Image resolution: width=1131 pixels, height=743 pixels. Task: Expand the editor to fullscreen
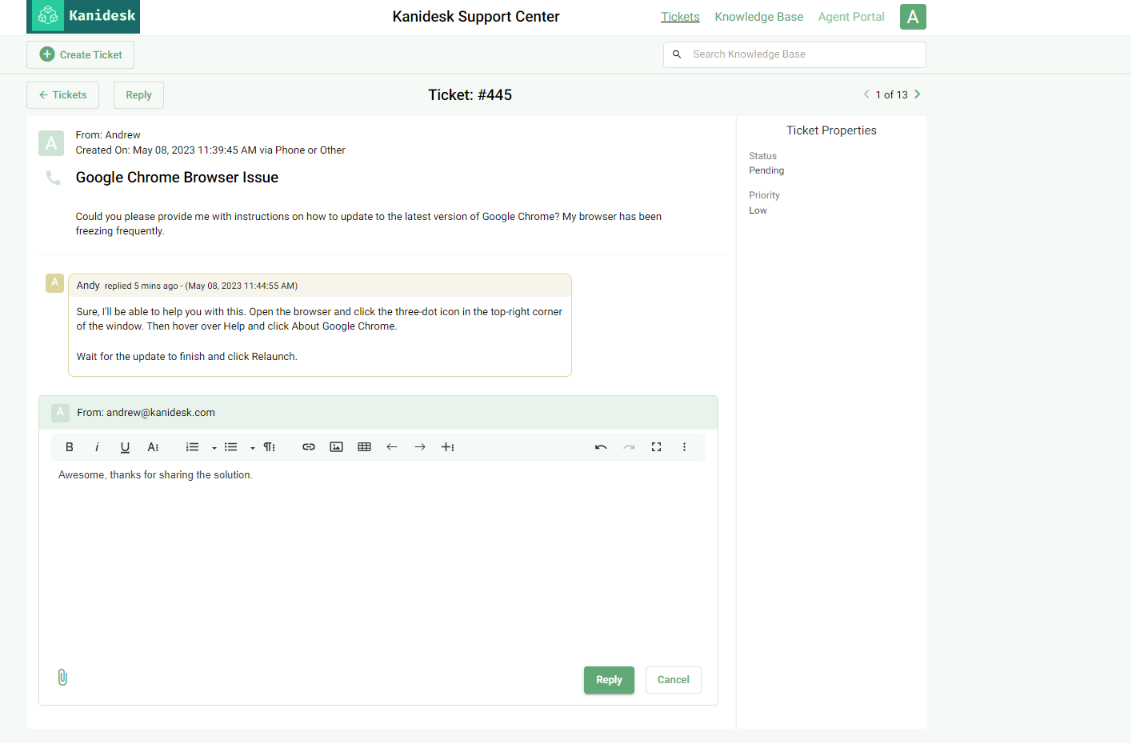(x=656, y=447)
